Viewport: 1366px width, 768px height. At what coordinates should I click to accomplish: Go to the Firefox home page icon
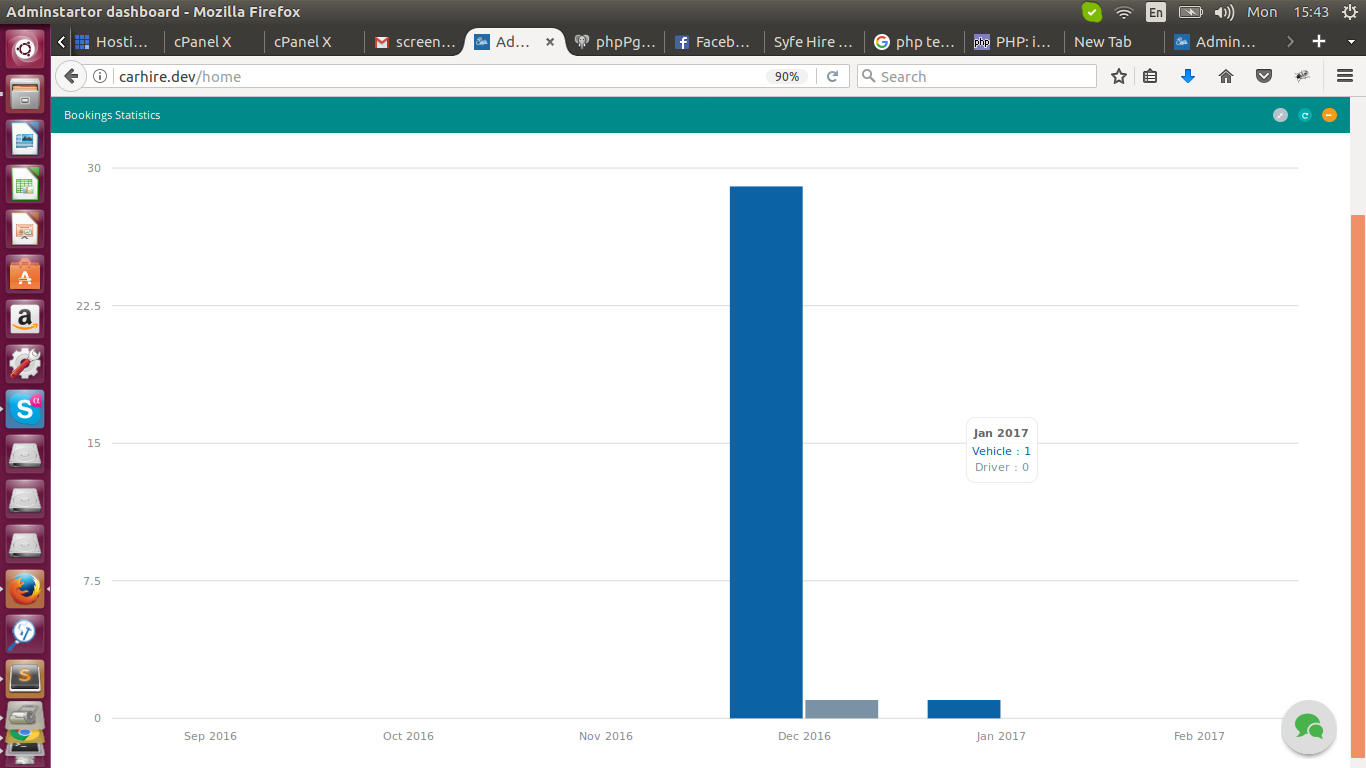[x=1226, y=76]
